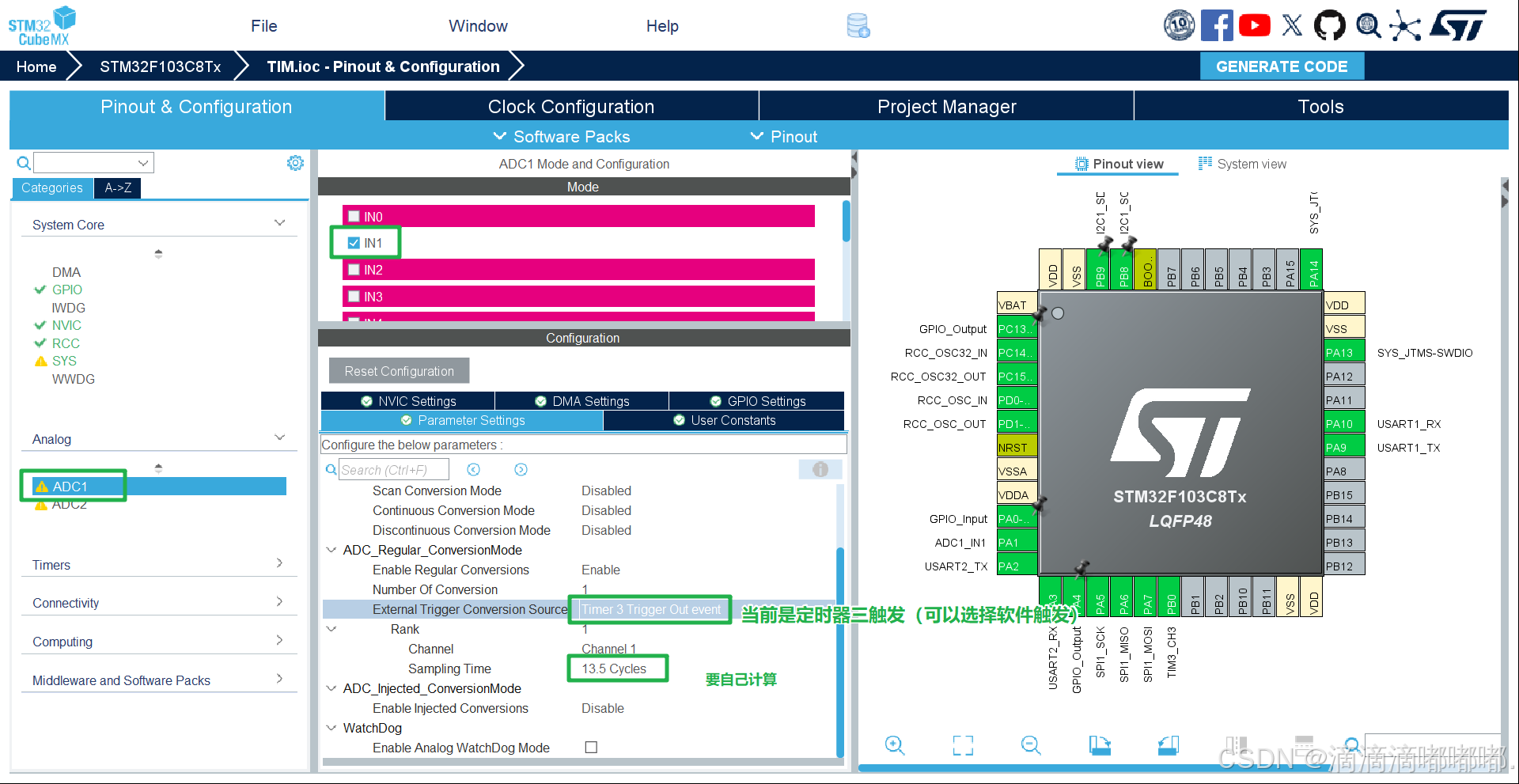The width and height of the screenshot is (1519, 784).
Task: Rotate the chip counter-clockwise icon
Action: (x=1169, y=744)
